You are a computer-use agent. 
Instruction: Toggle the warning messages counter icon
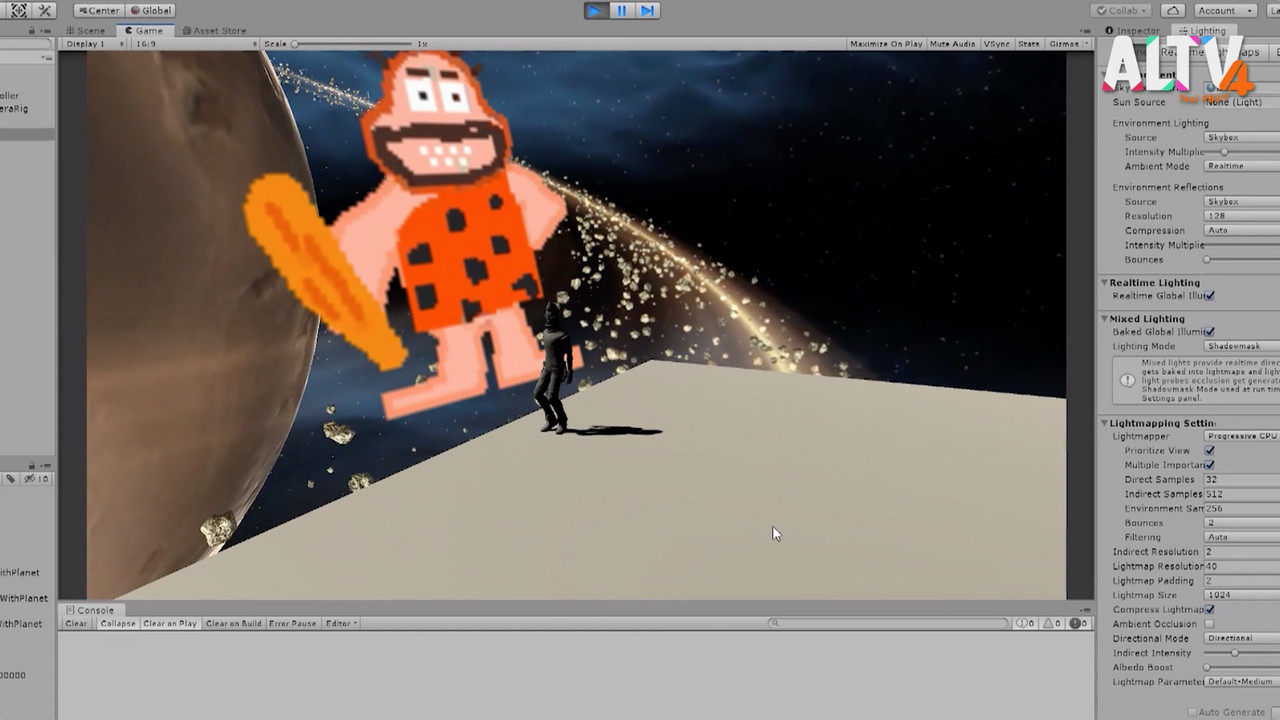[1052, 623]
